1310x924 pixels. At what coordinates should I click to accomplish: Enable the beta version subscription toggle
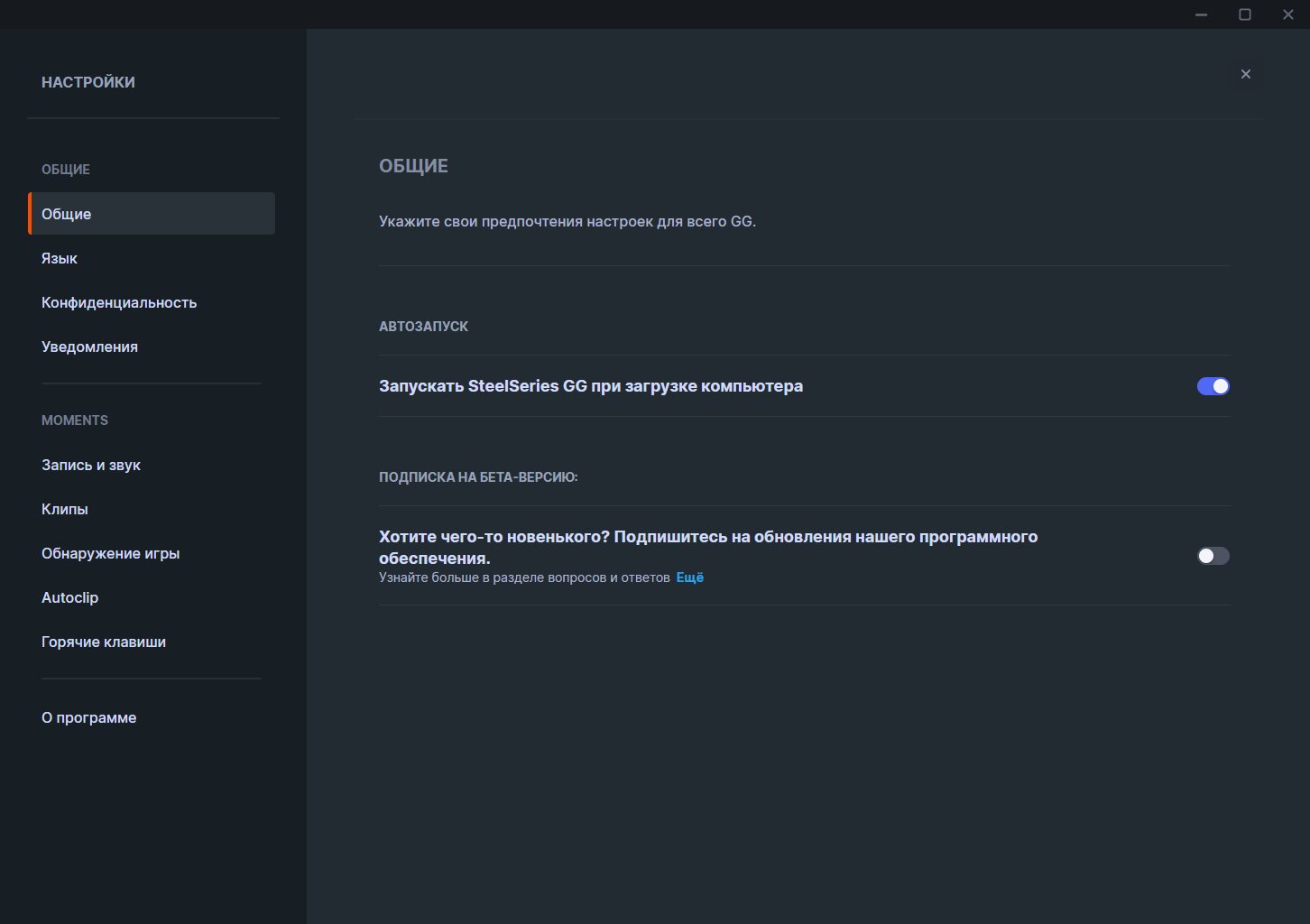click(x=1213, y=556)
